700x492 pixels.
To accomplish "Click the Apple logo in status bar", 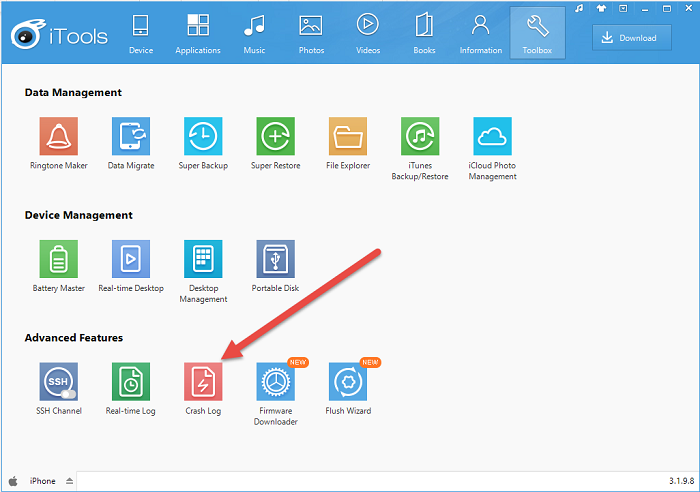I will tap(13, 481).
